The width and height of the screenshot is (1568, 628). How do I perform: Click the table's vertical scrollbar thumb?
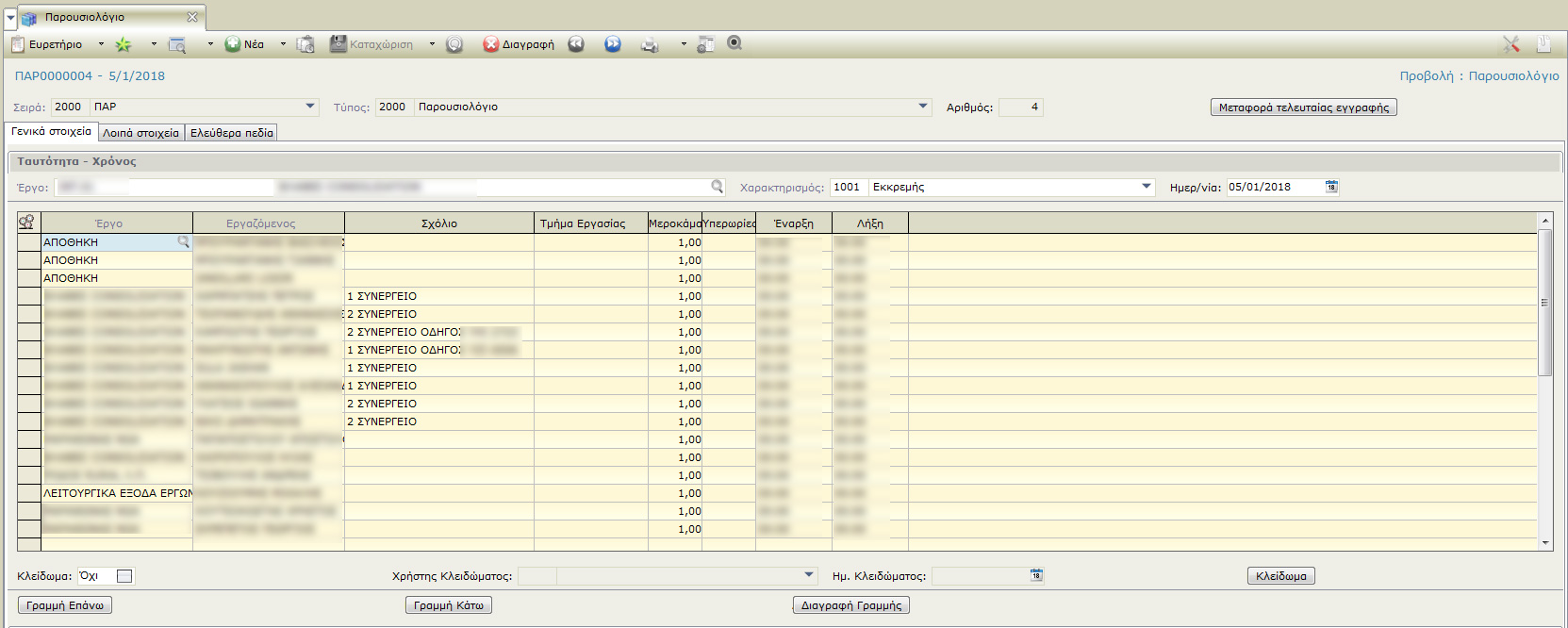(x=1544, y=302)
